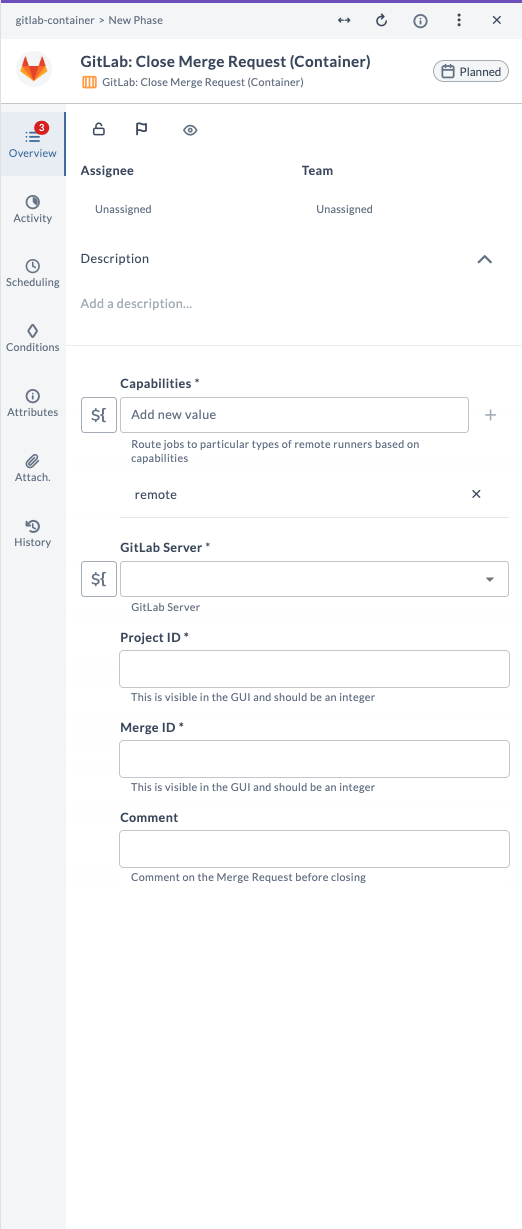Open the GitLab Server dropdown
Viewport: 522px width, 1229px height.
(x=314, y=579)
